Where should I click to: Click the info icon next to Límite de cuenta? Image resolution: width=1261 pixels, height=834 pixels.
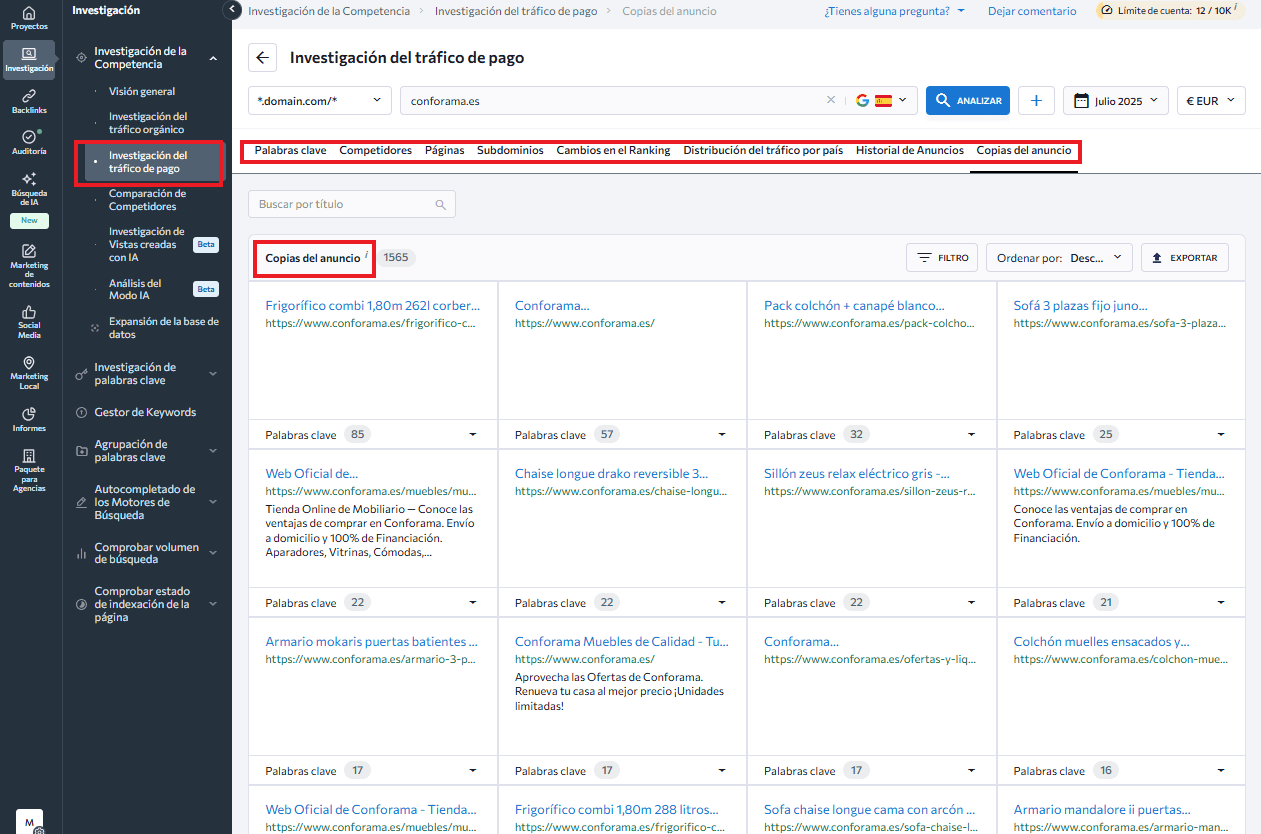click(1236, 8)
